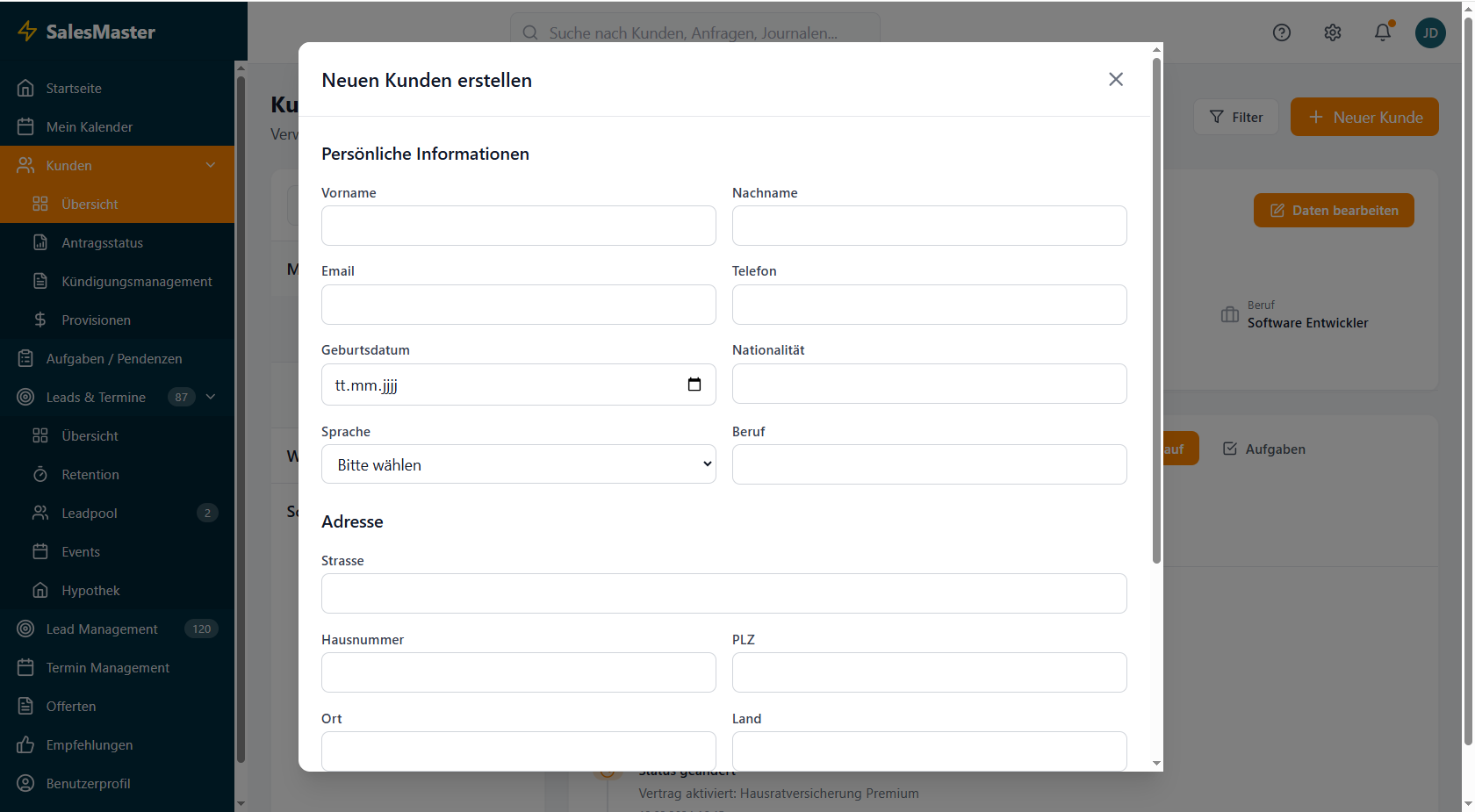Click the SalesMaster lightning logo
Image resolution: width=1475 pixels, height=812 pixels.
[27, 32]
